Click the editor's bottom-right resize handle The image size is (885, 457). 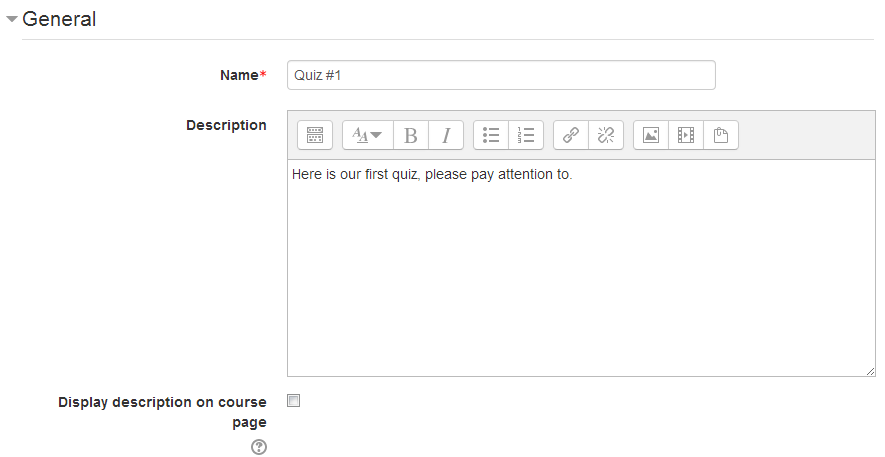click(871, 371)
